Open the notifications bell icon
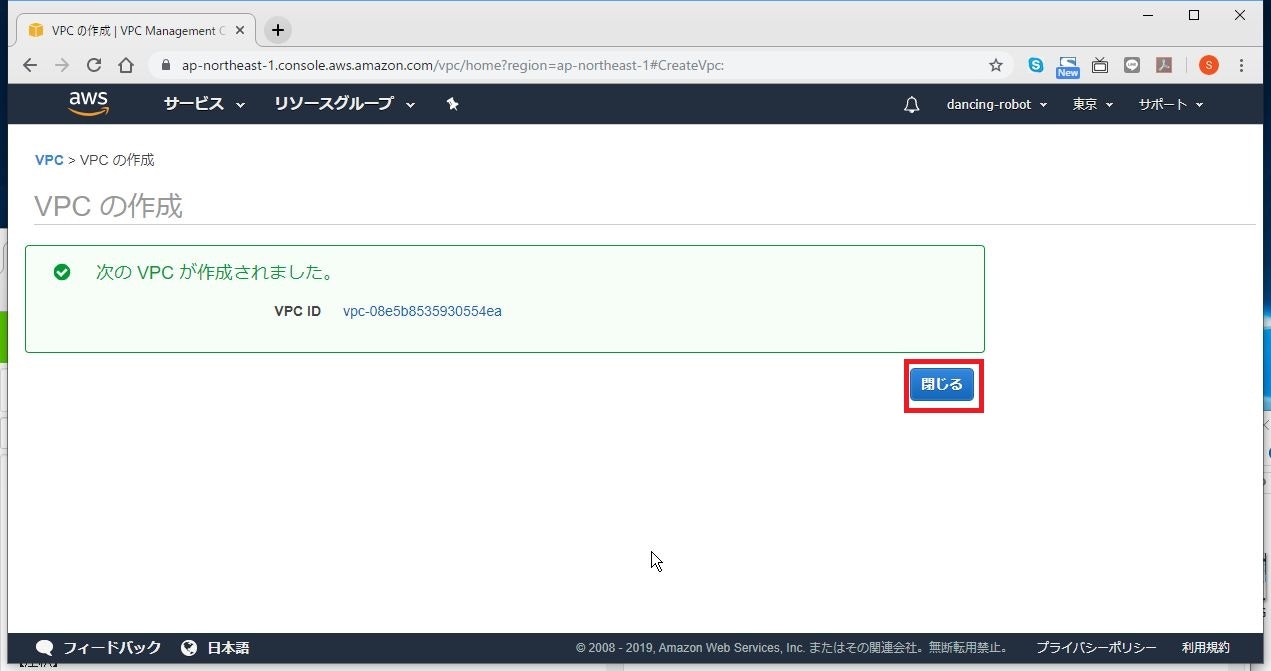This screenshot has width=1271, height=671. pos(911,105)
